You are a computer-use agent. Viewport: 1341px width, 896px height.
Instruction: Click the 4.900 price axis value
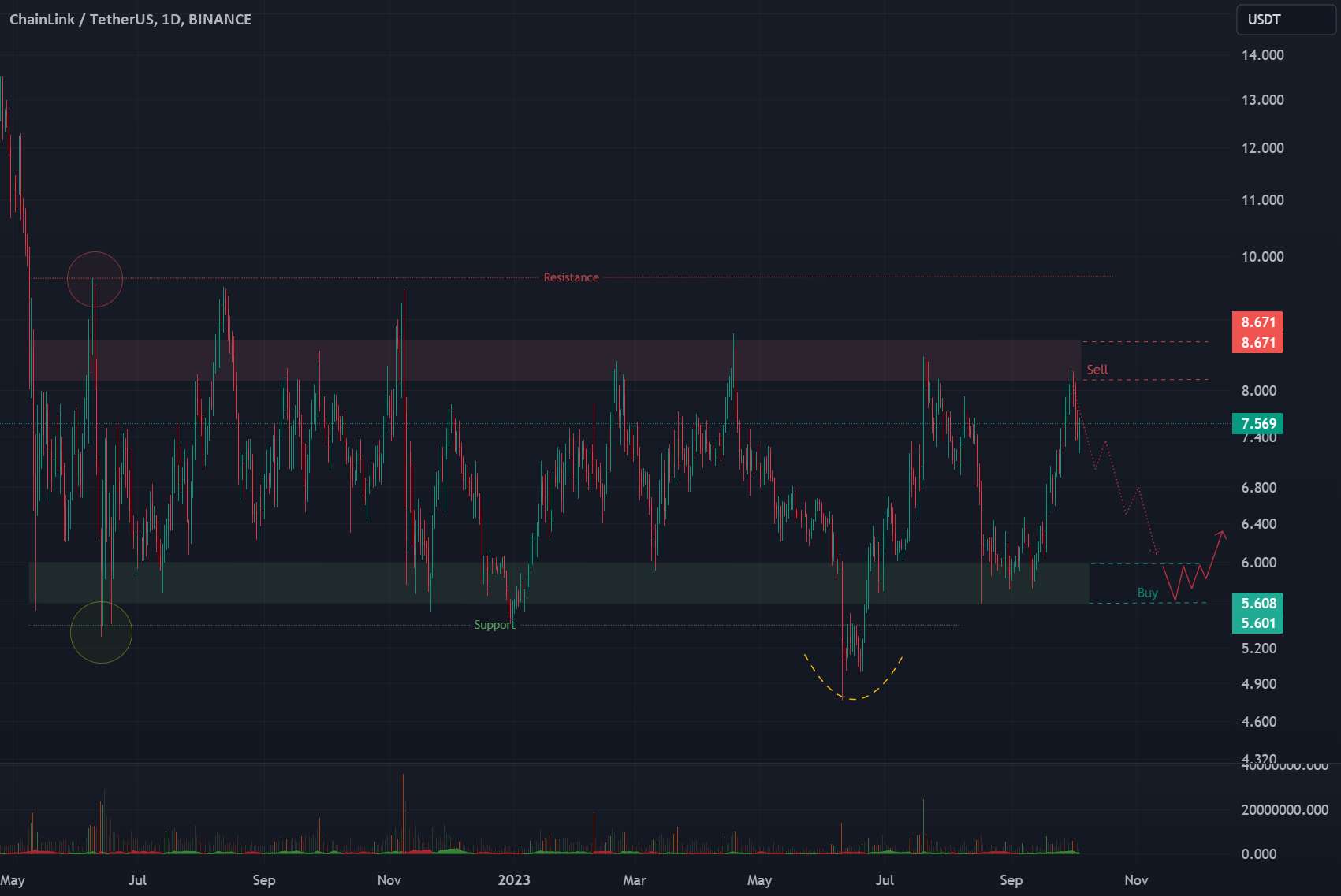(1258, 684)
